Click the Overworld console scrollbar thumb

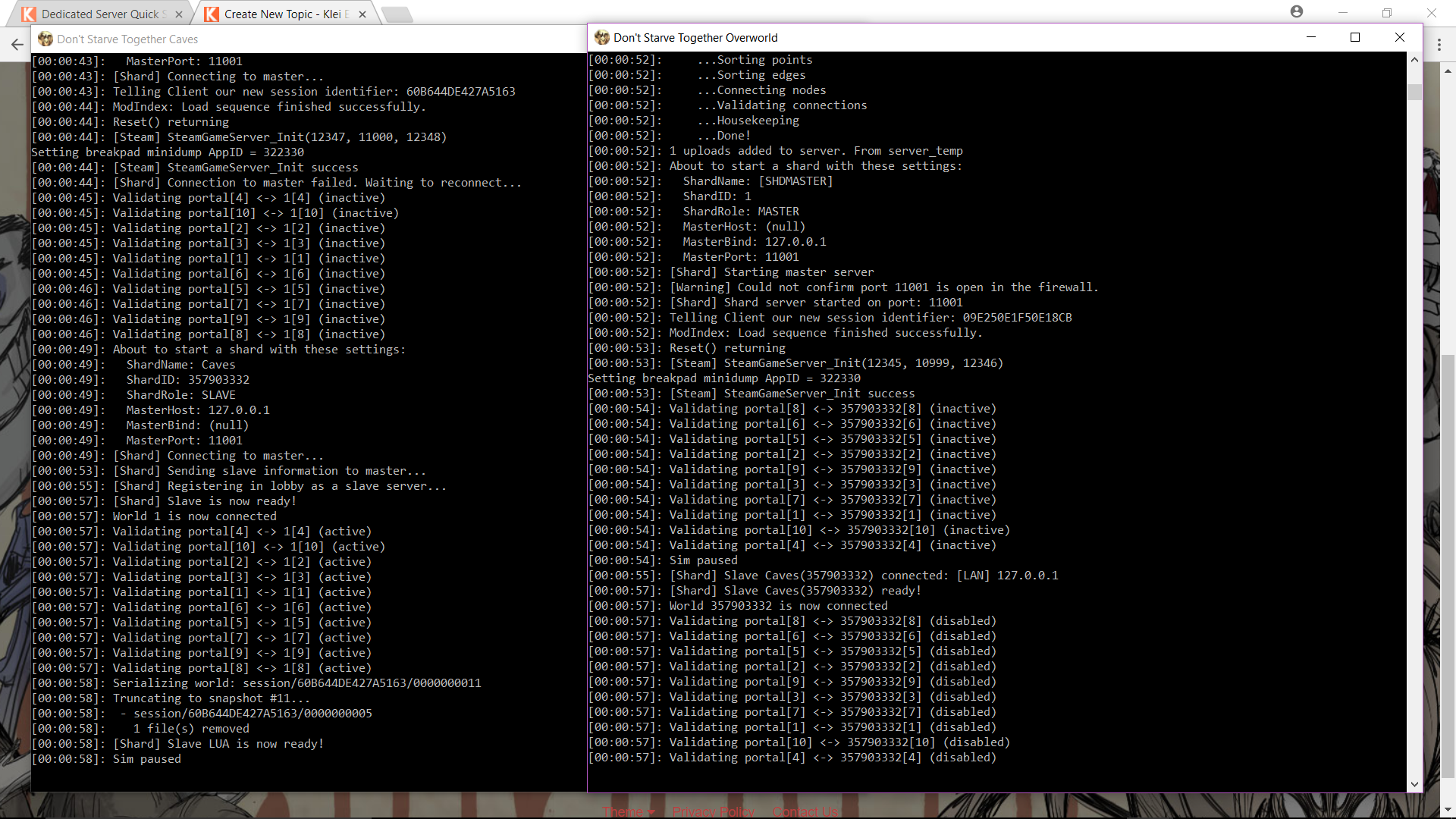[1414, 92]
